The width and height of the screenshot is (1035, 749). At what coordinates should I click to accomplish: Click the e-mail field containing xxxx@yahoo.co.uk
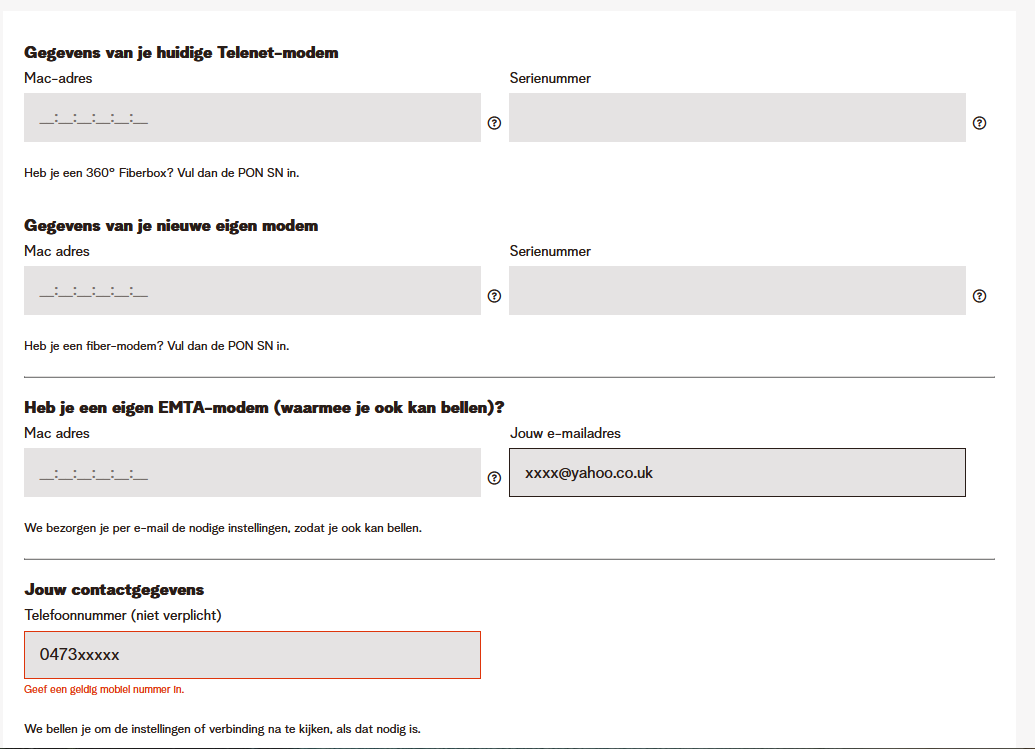click(x=737, y=473)
